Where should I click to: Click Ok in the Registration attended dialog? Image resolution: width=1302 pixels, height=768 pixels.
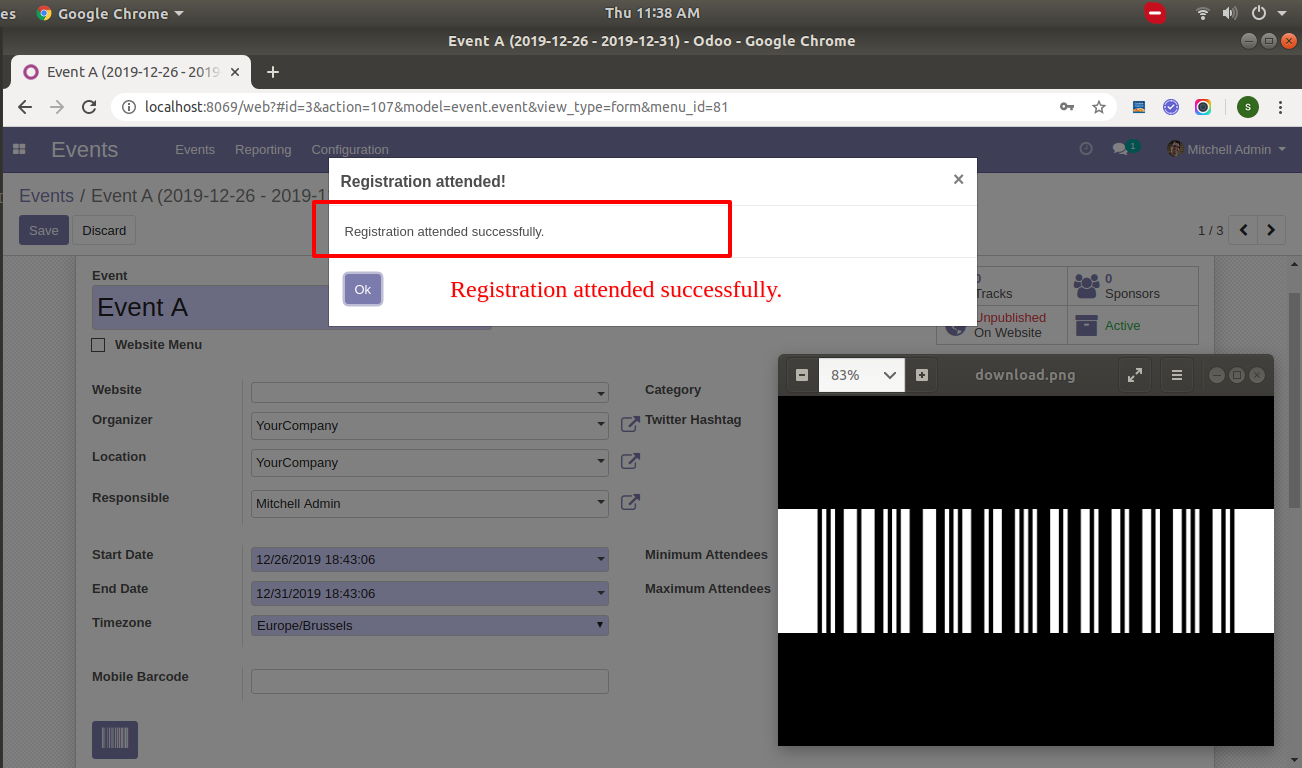coord(362,289)
